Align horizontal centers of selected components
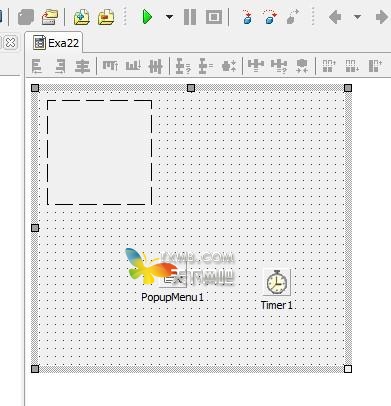Image resolution: width=391 pixels, height=406 pixels. 82,66
